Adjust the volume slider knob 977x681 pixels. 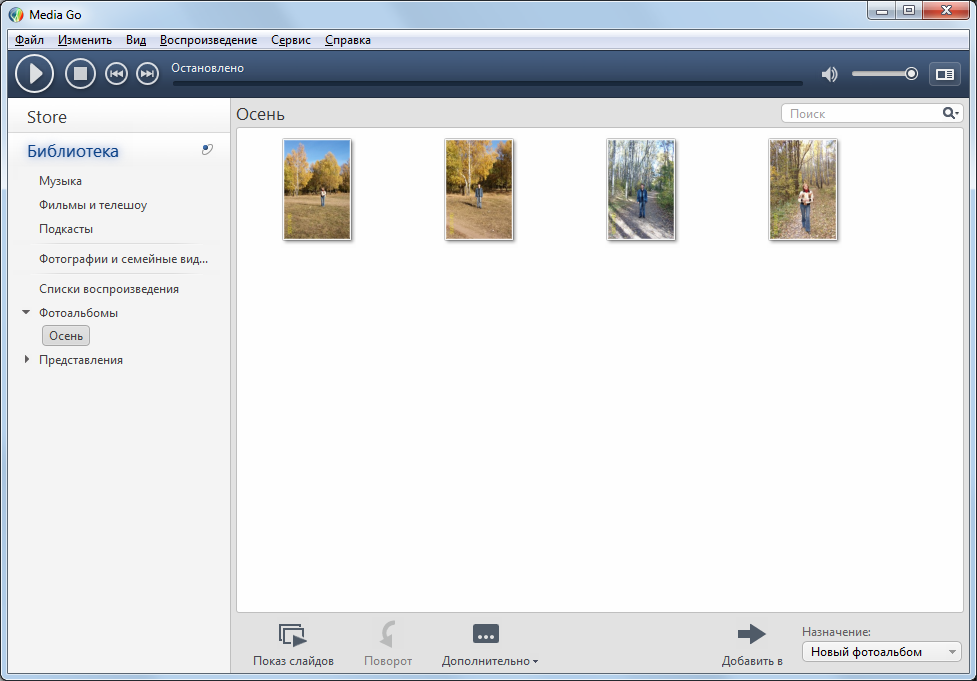(911, 74)
